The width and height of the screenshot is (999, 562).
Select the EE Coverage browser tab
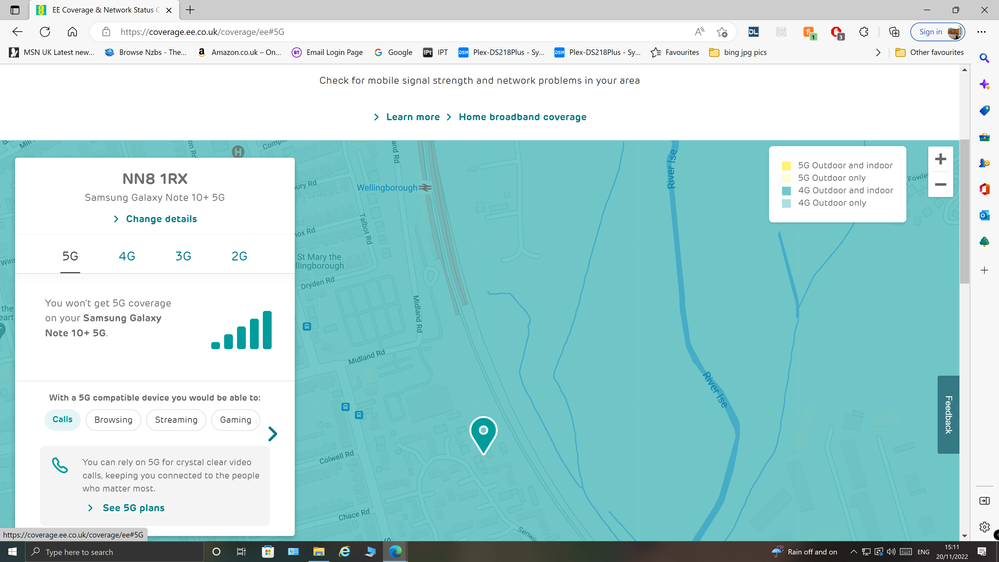(104, 10)
